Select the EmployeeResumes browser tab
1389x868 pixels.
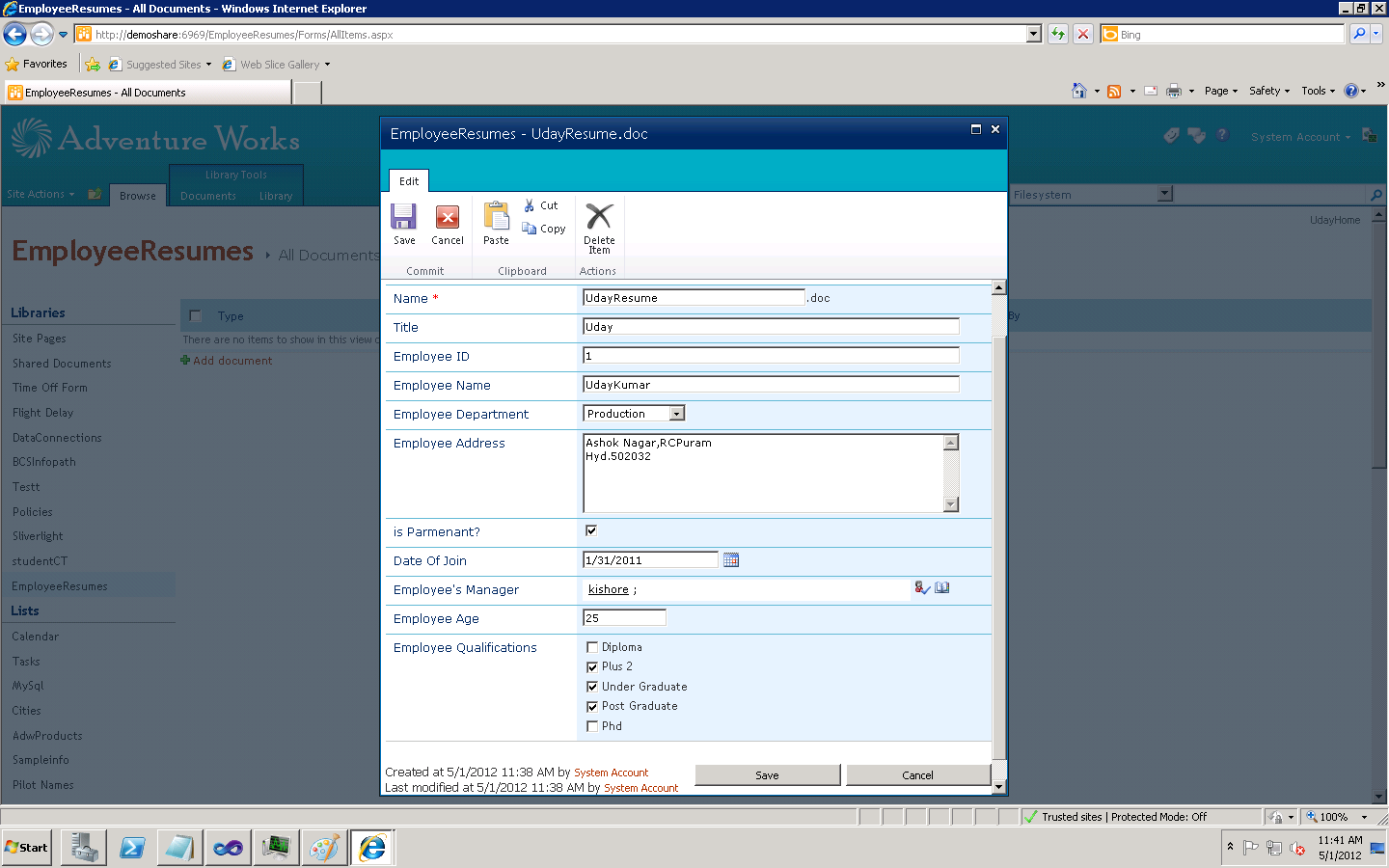(148, 93)
